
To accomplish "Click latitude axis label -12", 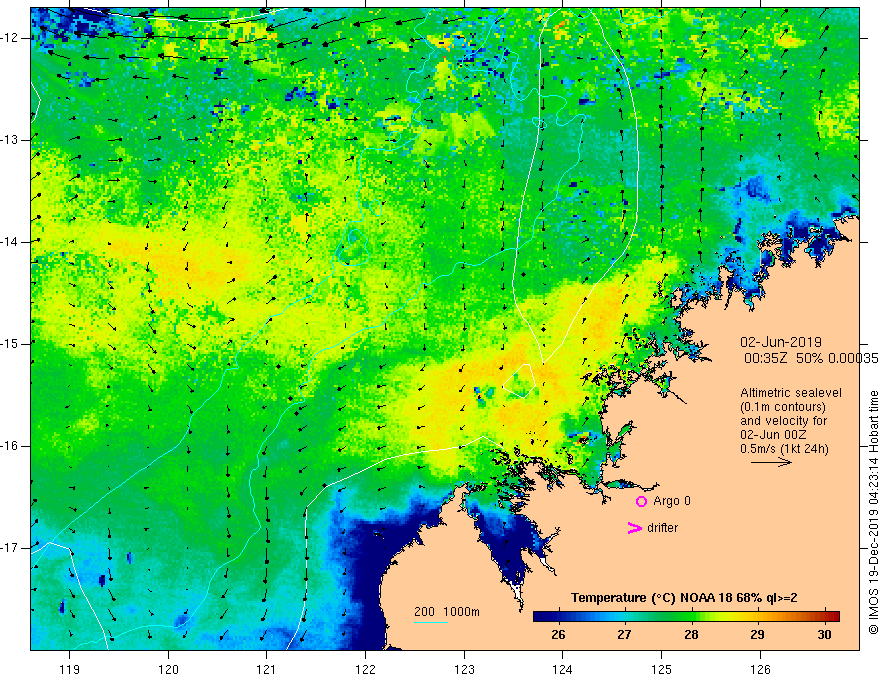I will click(x=11, y=38).
